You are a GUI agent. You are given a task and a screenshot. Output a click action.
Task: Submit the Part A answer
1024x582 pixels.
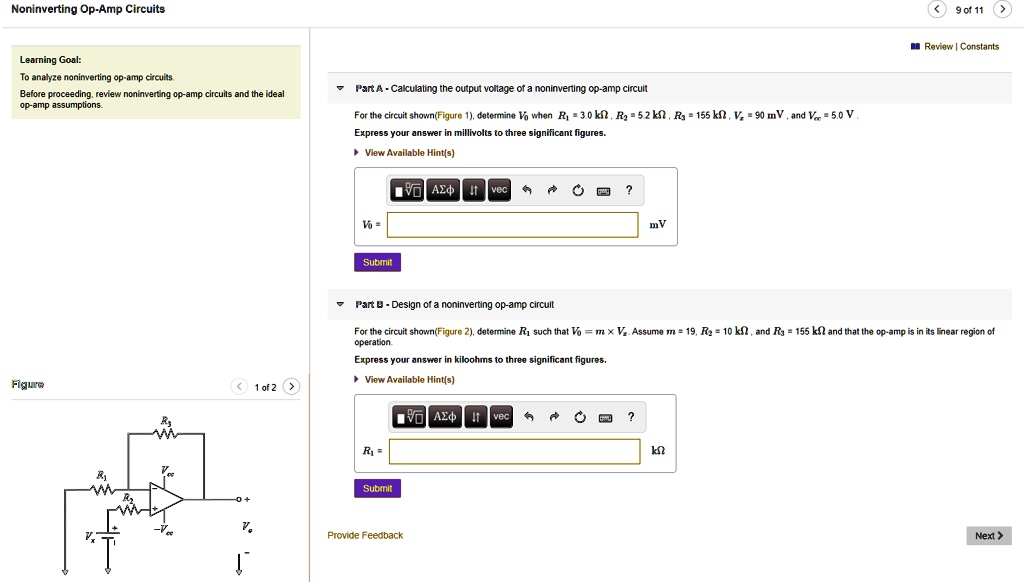[x=377, y=262]
